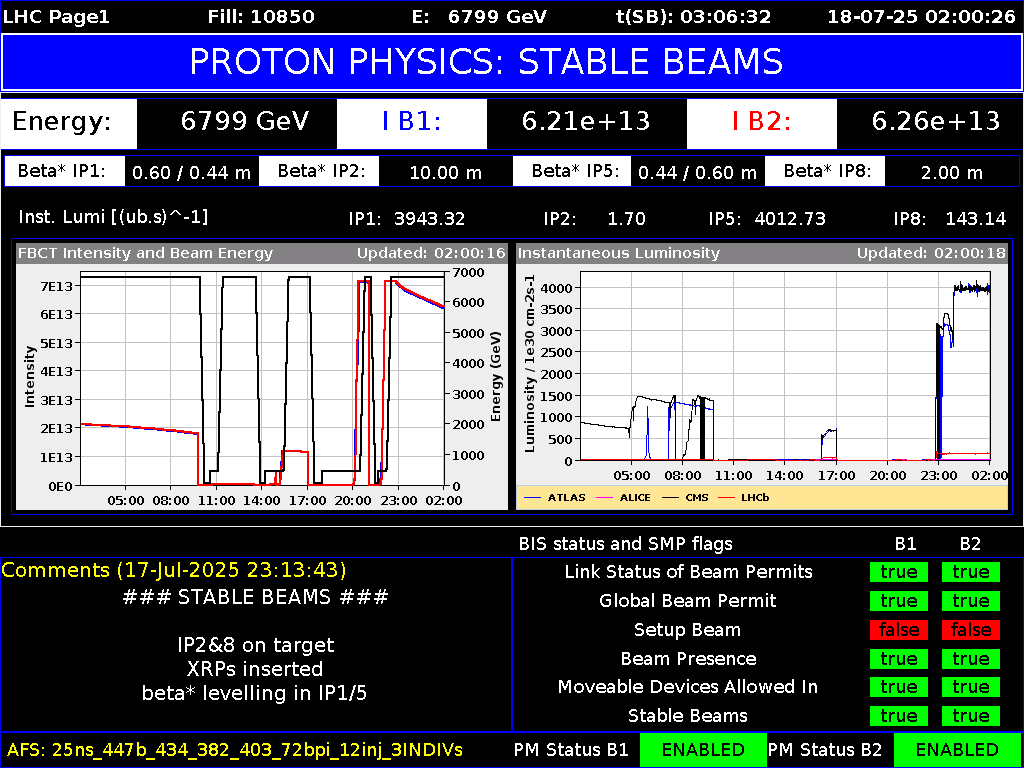Click B2 true for Moveable Devices Allowed In
This screenshot has width=1024, height=768.
970,687
